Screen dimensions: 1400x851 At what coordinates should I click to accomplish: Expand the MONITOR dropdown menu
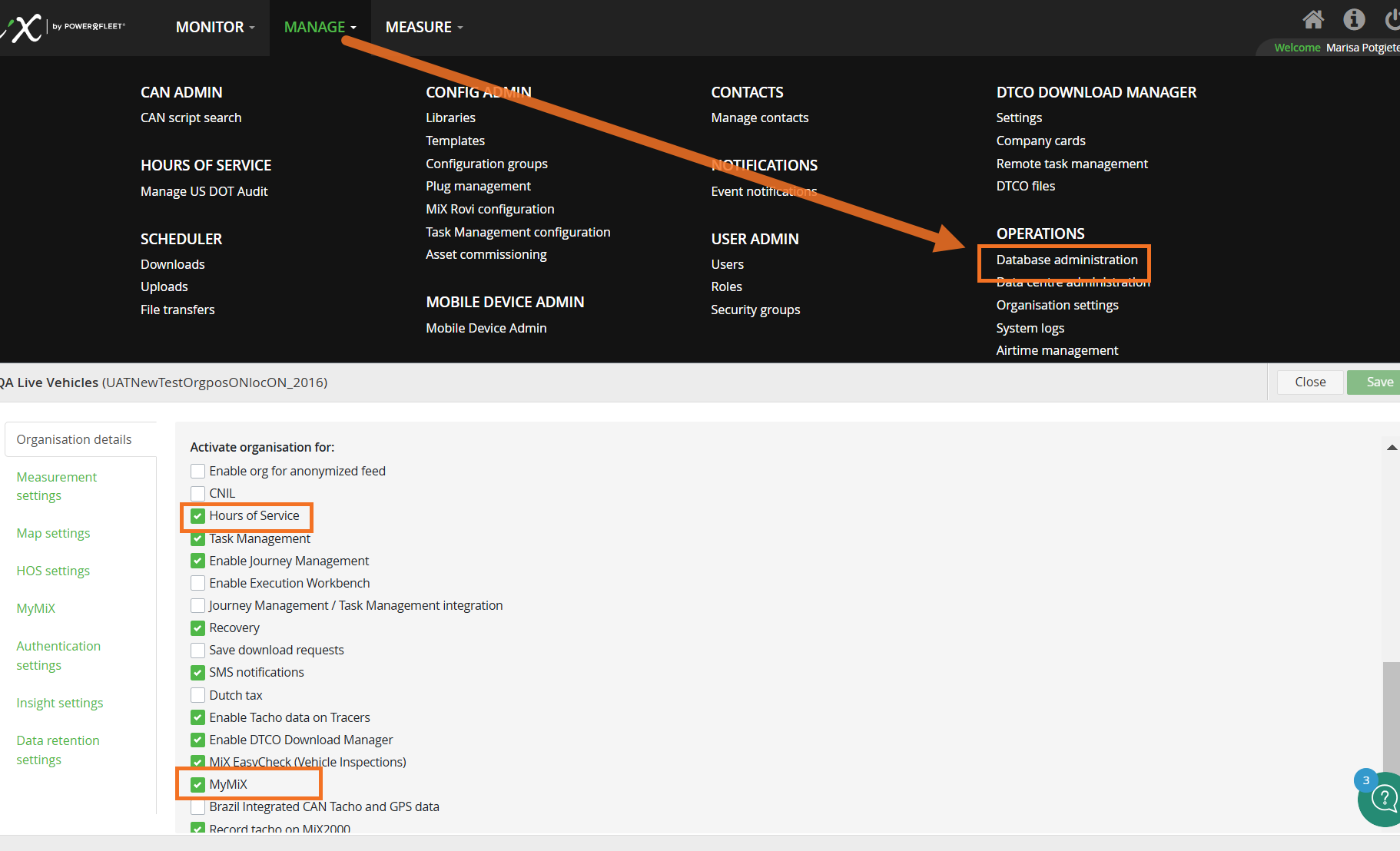pyautogui.click(x=215, y=27)
